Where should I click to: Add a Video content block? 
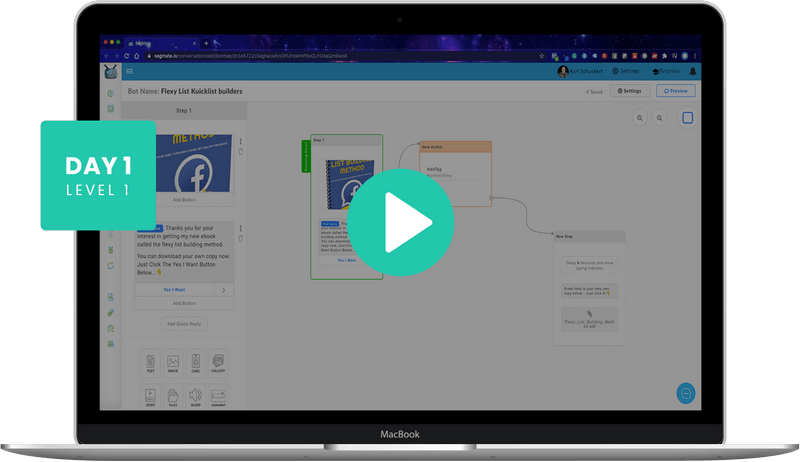click(151, 397)
